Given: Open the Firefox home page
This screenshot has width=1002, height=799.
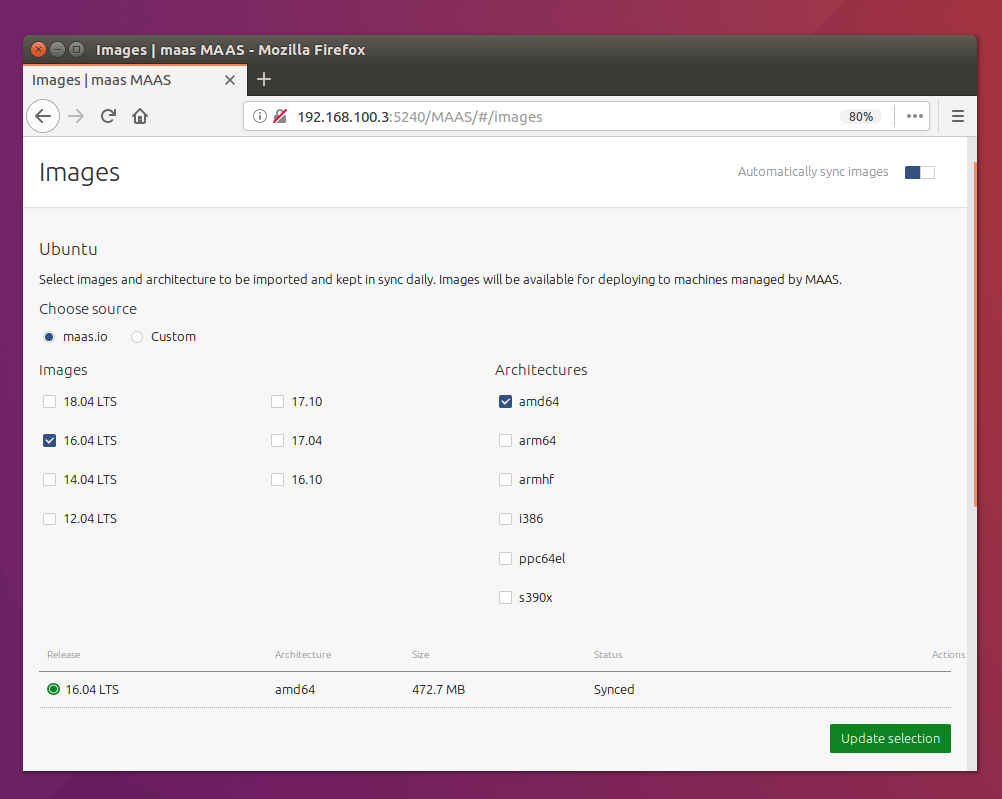Looking at the screenshot, I should [140, 116].
